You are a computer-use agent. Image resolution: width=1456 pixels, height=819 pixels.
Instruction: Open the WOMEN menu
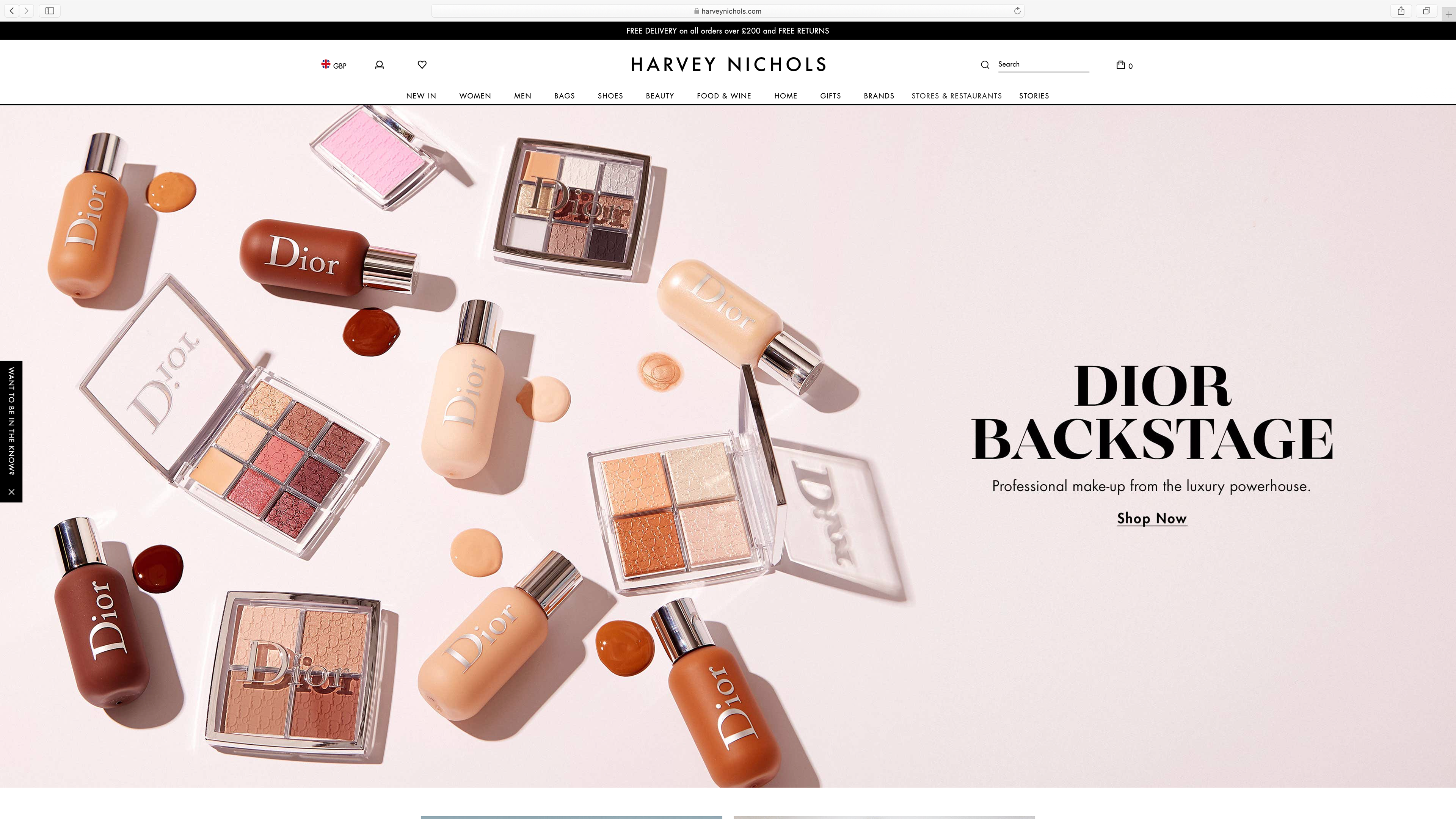475,96
